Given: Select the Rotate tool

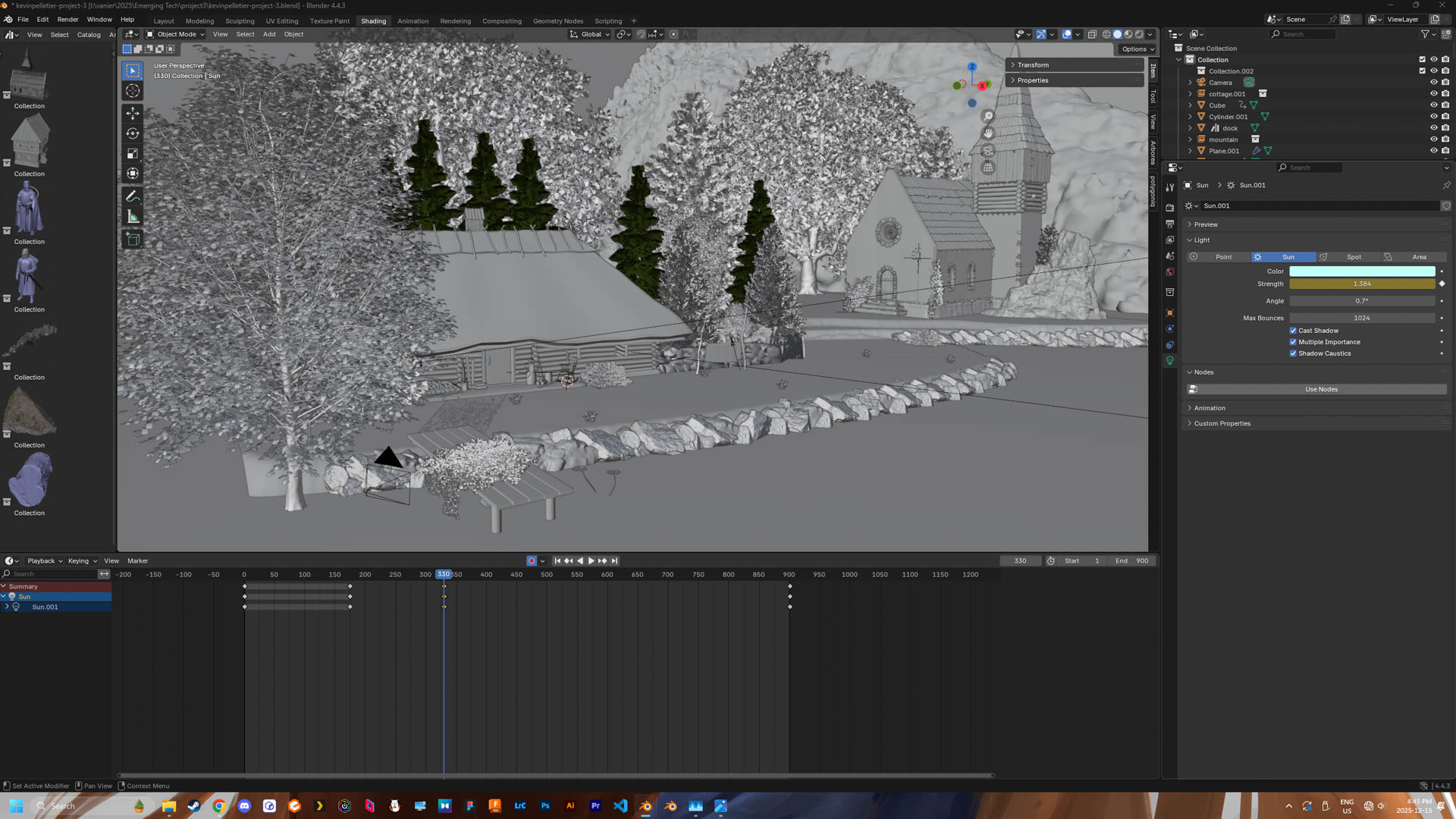Looking at the screenshot, I should coord(133,133).
